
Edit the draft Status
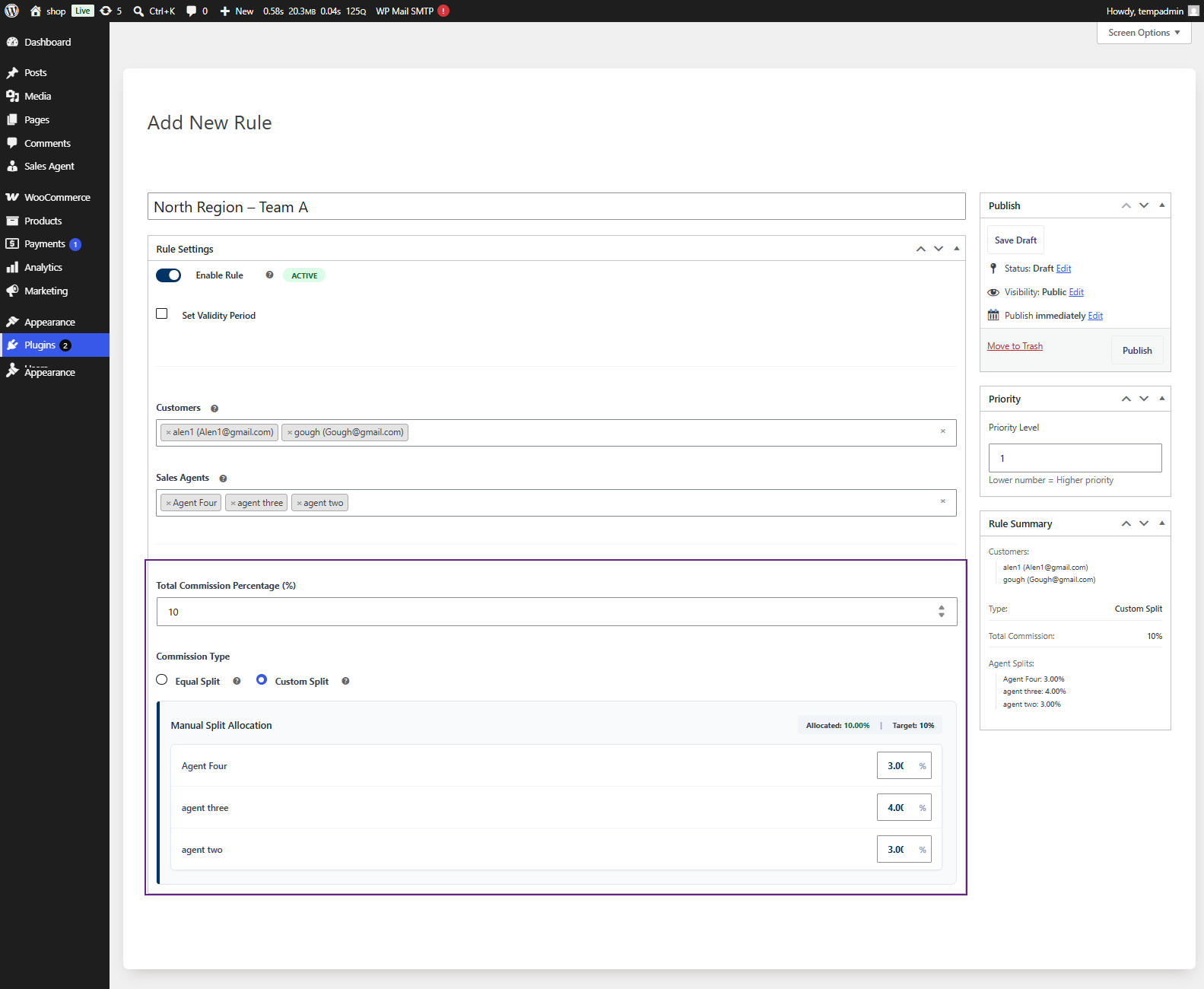[1063, 269]
